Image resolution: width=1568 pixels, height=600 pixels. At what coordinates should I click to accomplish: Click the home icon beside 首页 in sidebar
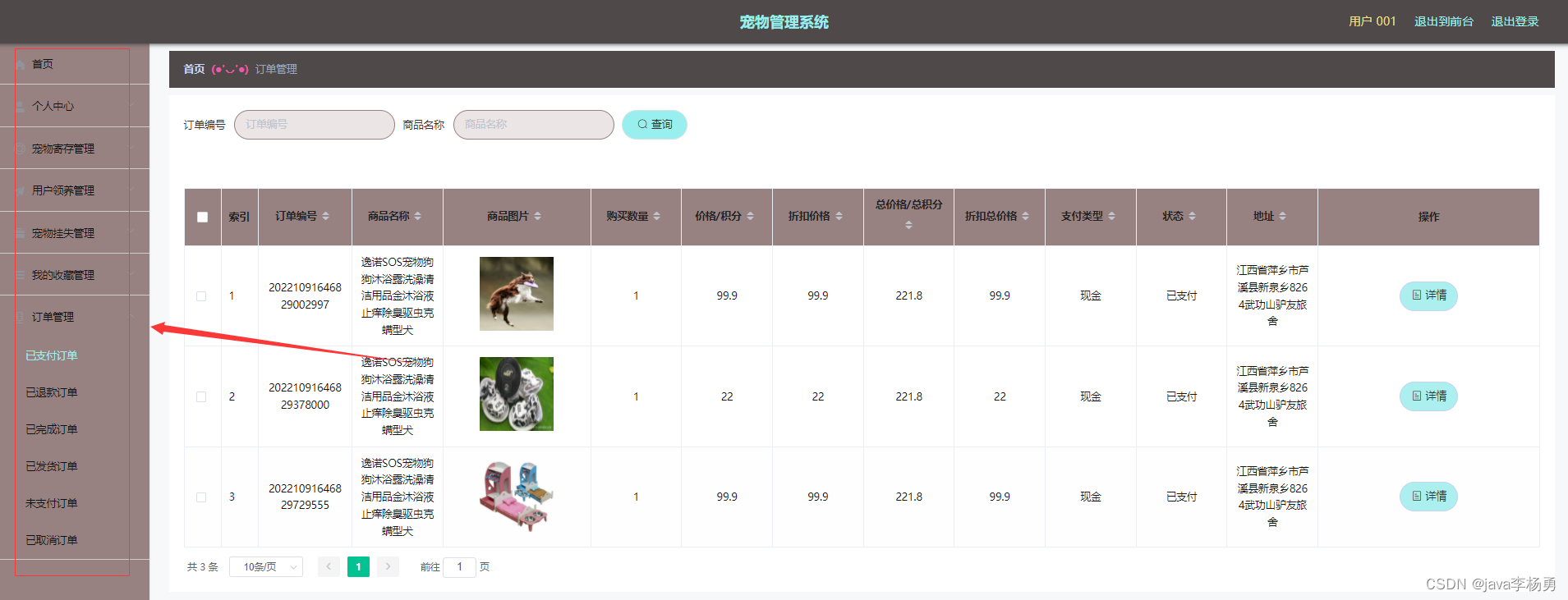click(21, 64)
